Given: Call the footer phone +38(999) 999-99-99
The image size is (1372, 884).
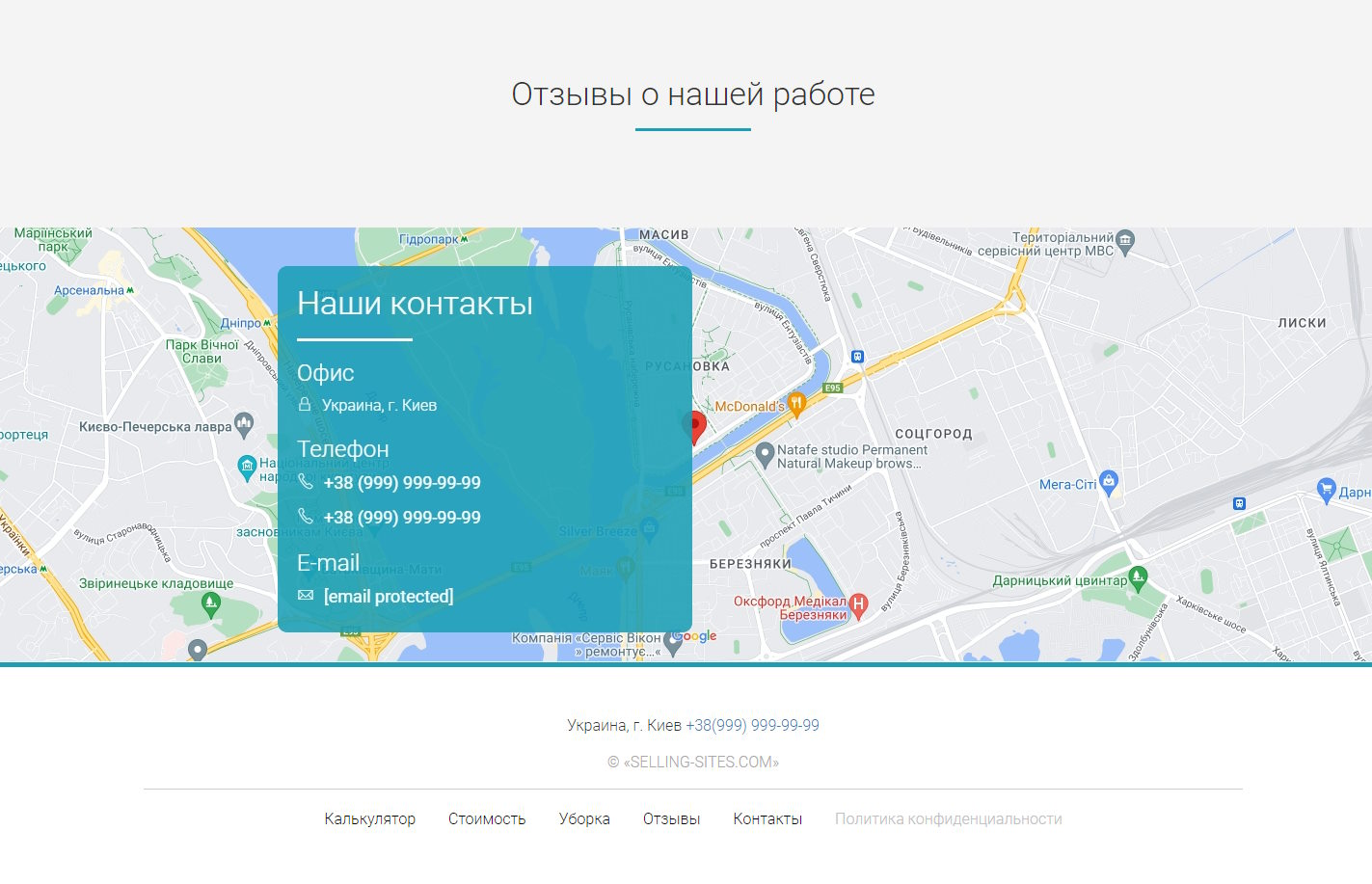Looking at the screenshot, I should [752, 725].
